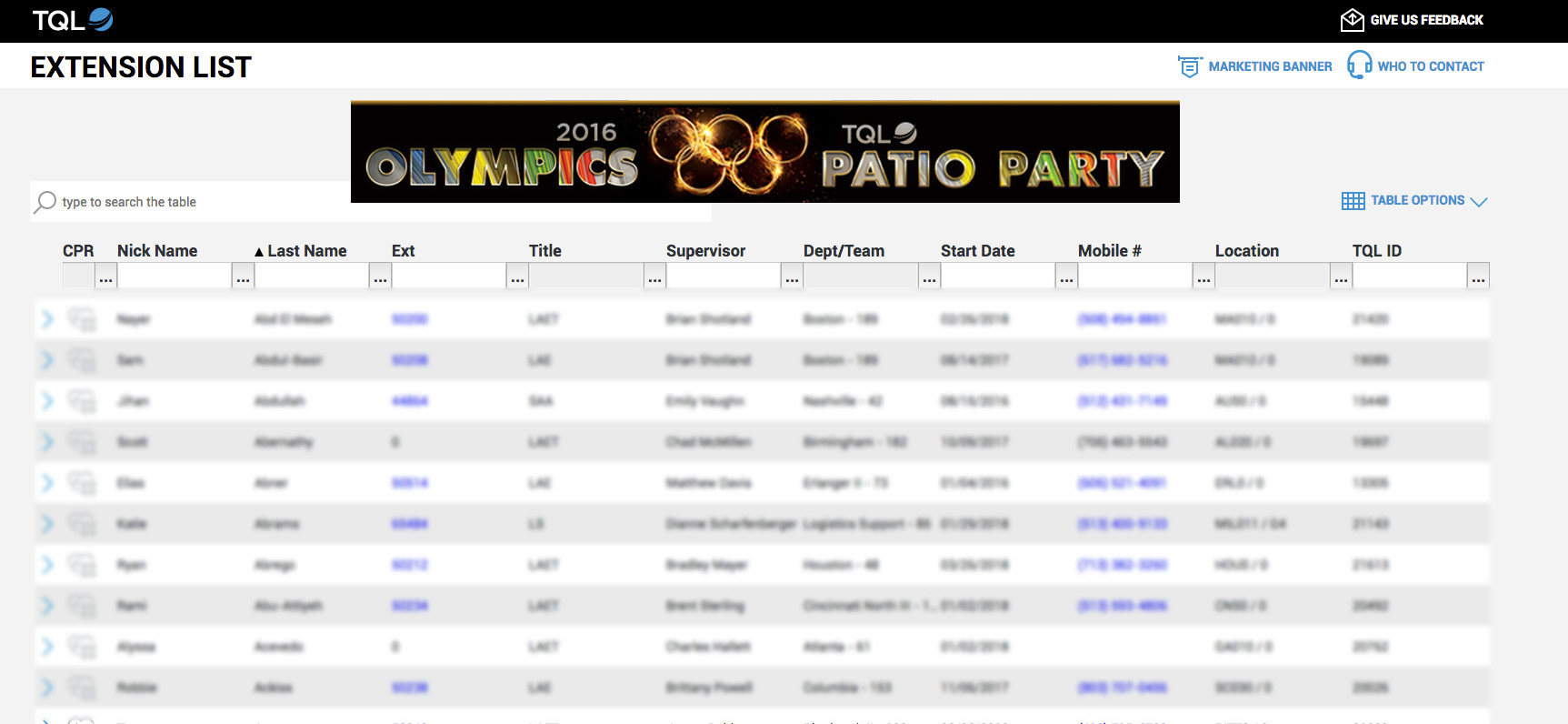Open Nick Name column filter options button
This screenshot has width=1568, height=724.
[x=244, y=276]
